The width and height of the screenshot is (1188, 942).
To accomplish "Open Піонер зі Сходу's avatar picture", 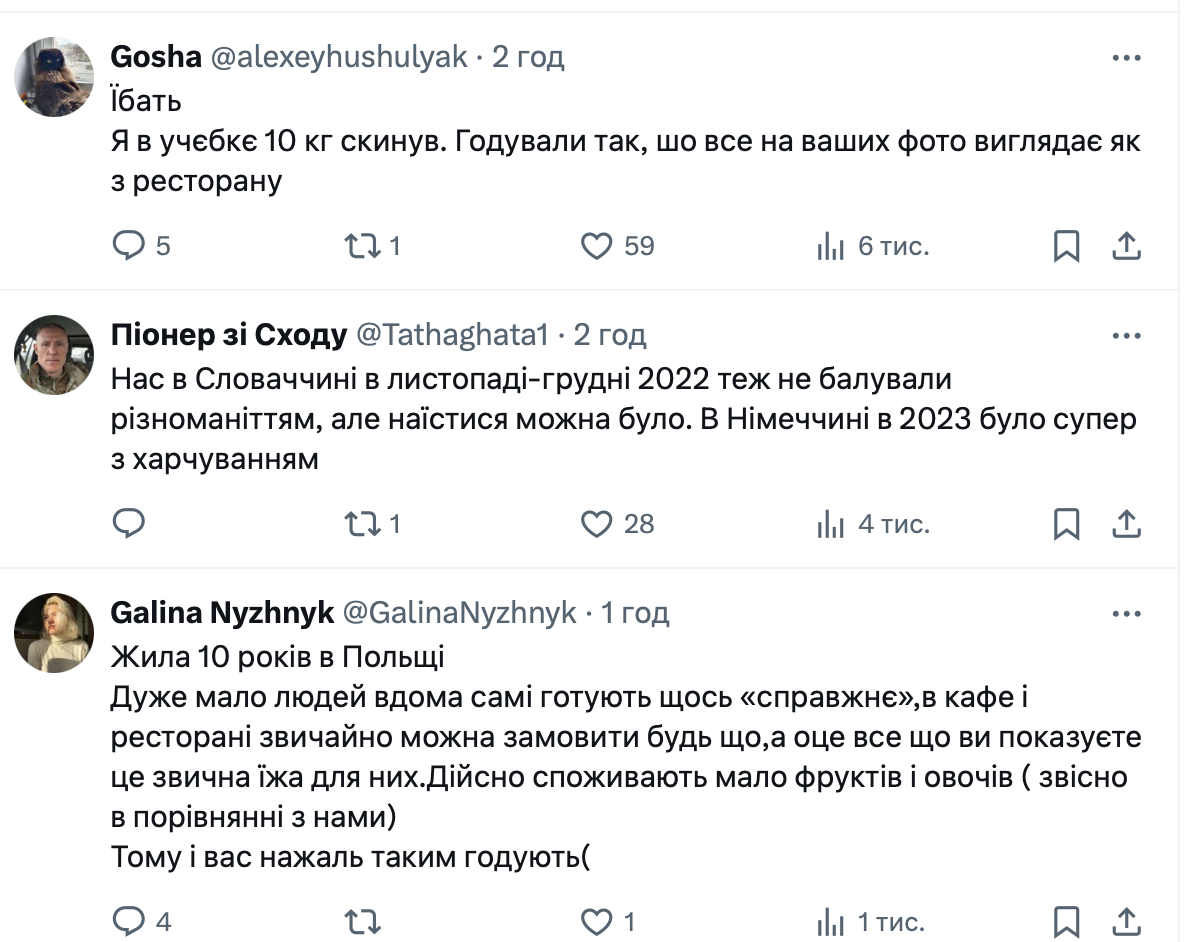I will 54,355.
